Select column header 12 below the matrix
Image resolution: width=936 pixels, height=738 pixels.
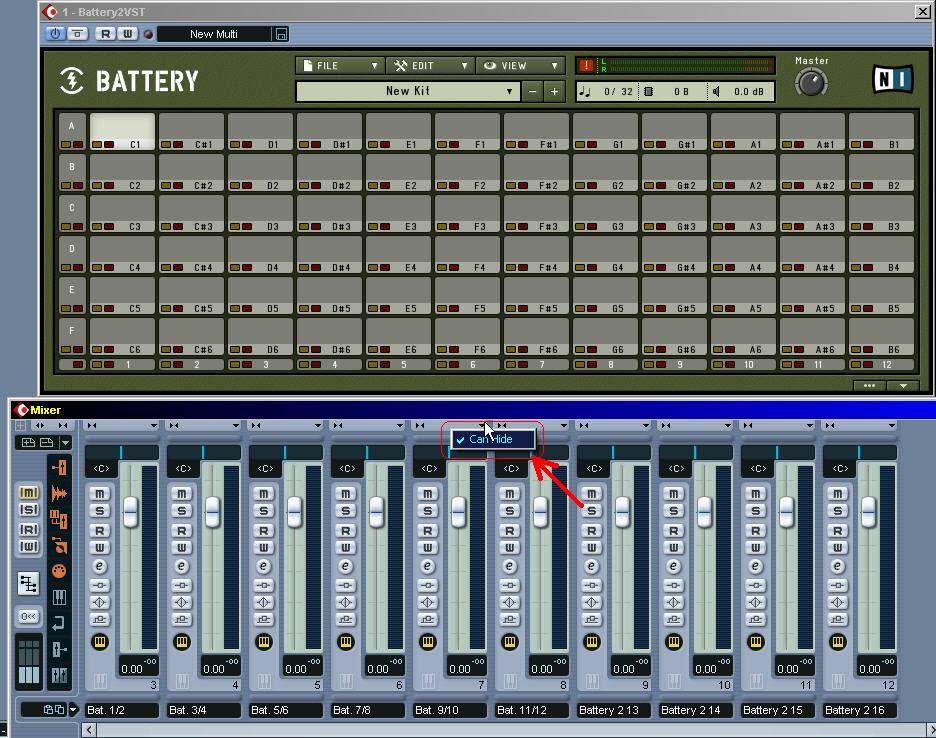pyautogui.click(x=881, y=364)
